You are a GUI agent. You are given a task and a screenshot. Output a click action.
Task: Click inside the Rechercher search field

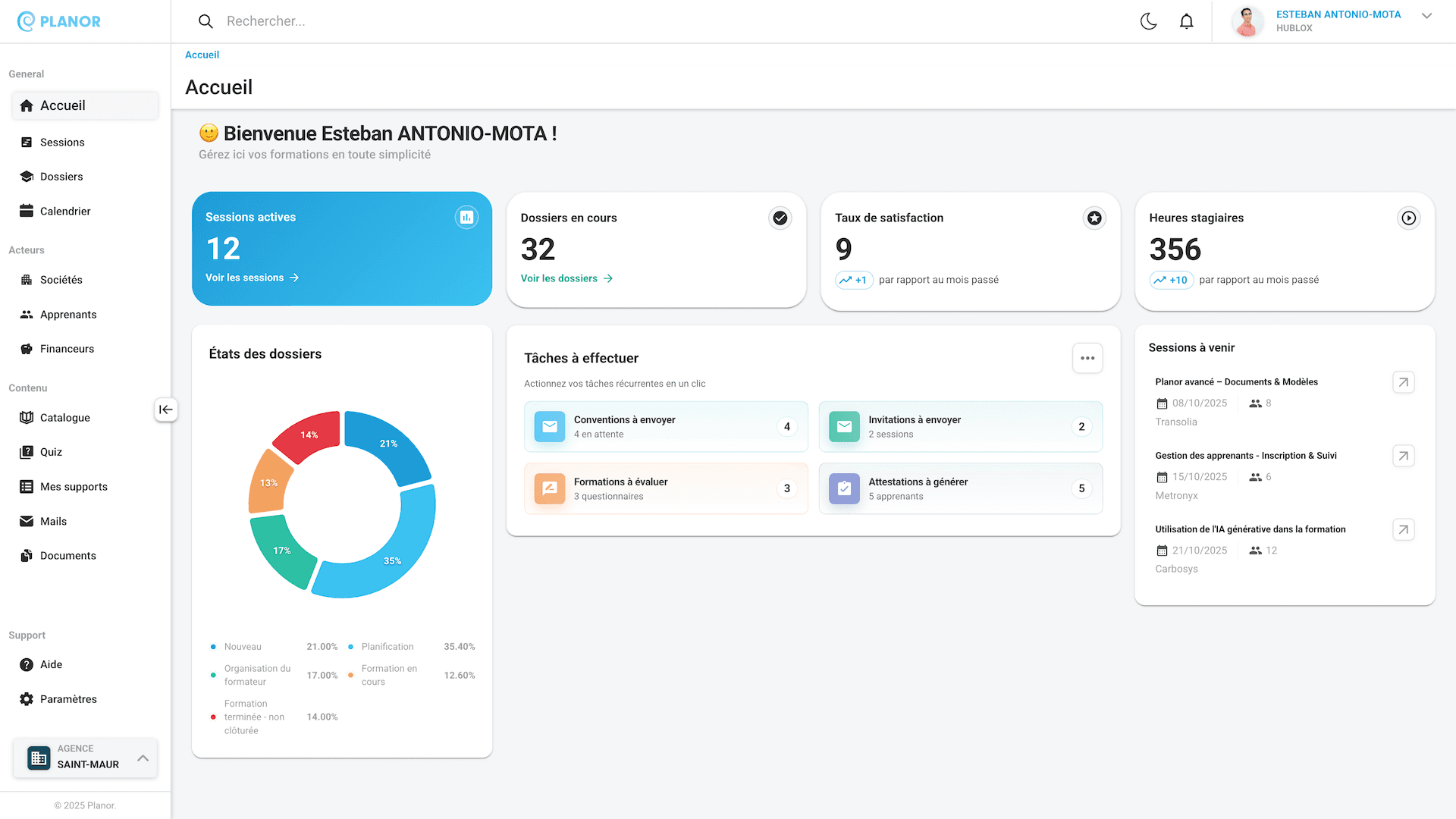coord(303,20)
